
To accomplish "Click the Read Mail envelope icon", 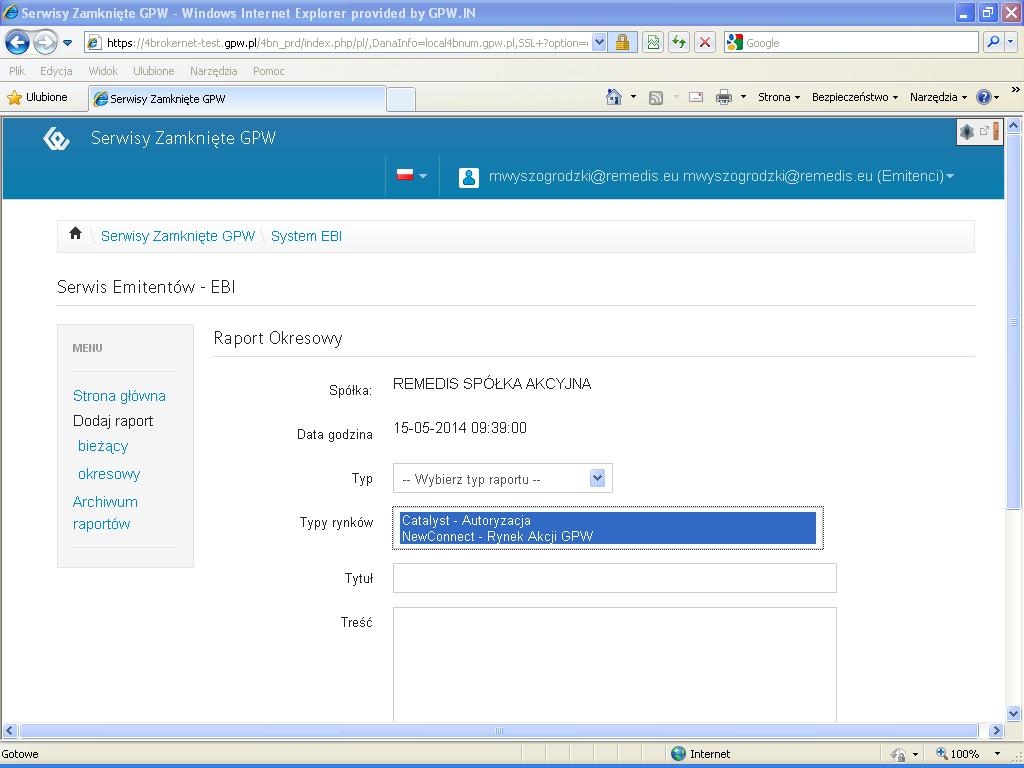I will click(x=696, y=97).
